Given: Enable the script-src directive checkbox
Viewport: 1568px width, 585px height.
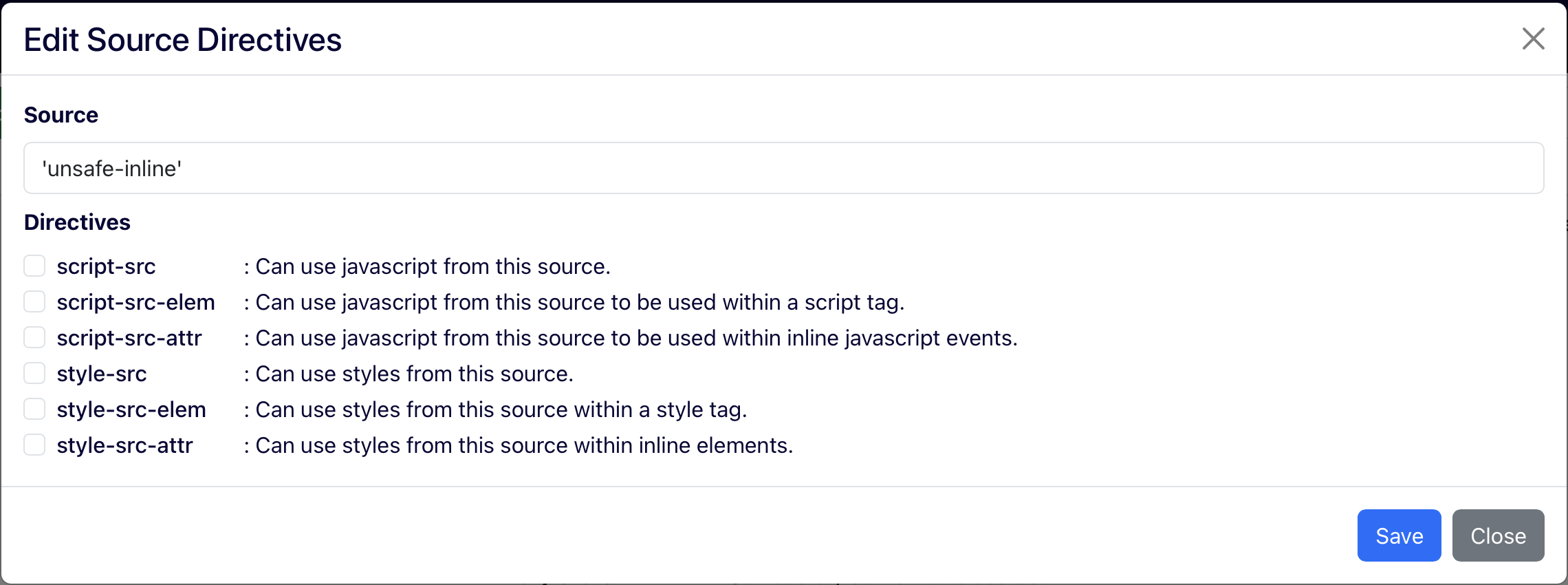Looking at the screenshot, I should (x=34, y=265).
